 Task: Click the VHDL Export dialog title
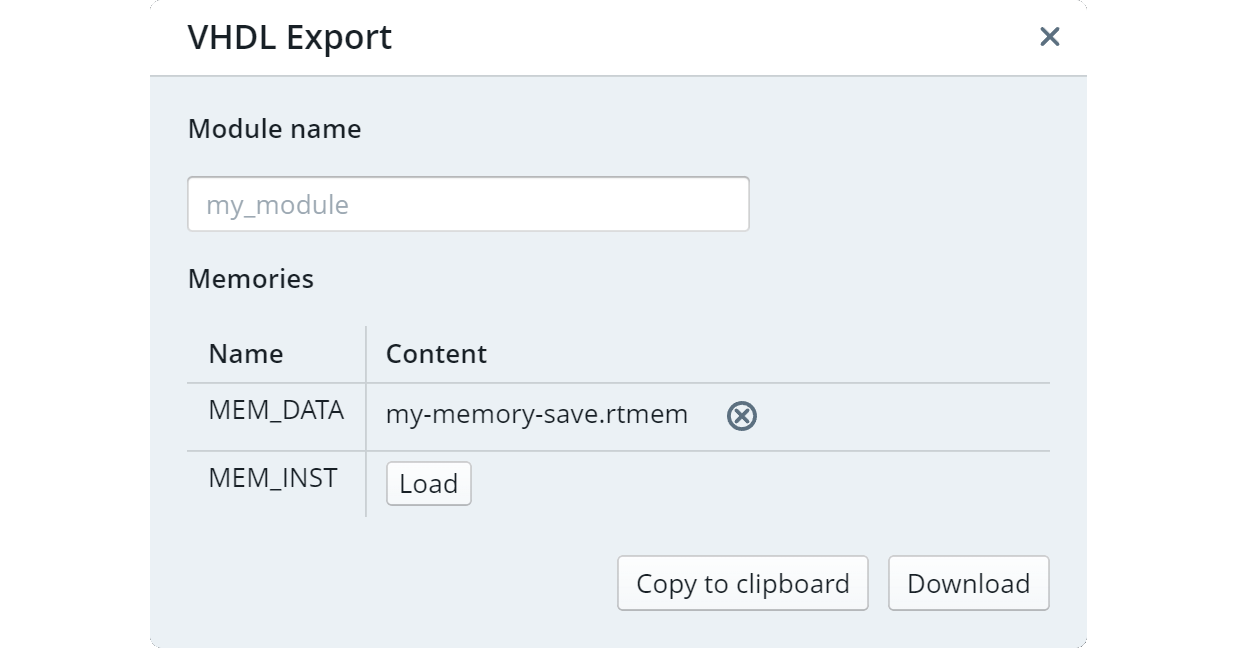click(290, 37)
